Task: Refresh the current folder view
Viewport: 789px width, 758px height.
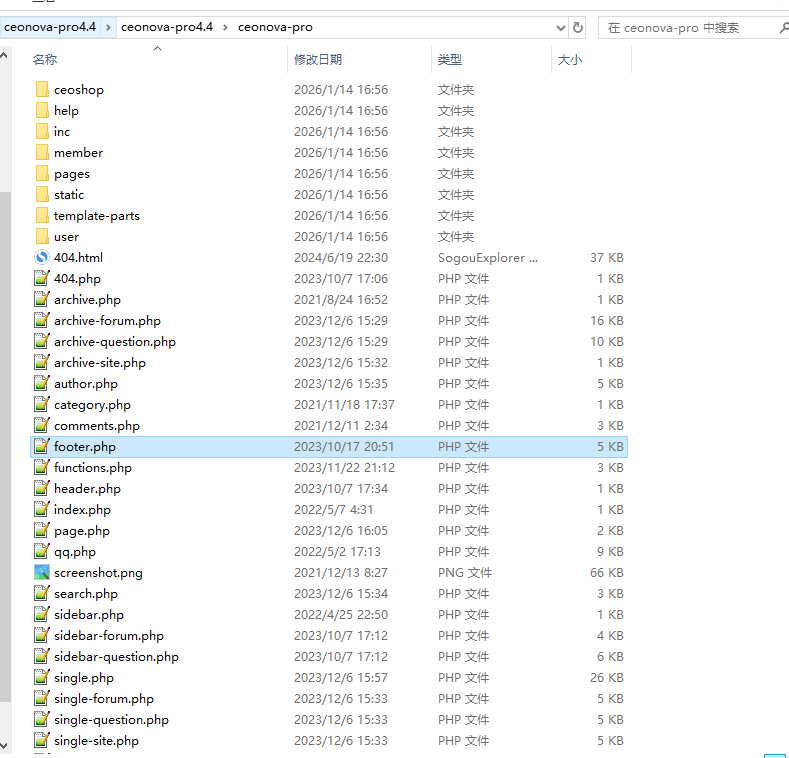Action: coord(578,27)
